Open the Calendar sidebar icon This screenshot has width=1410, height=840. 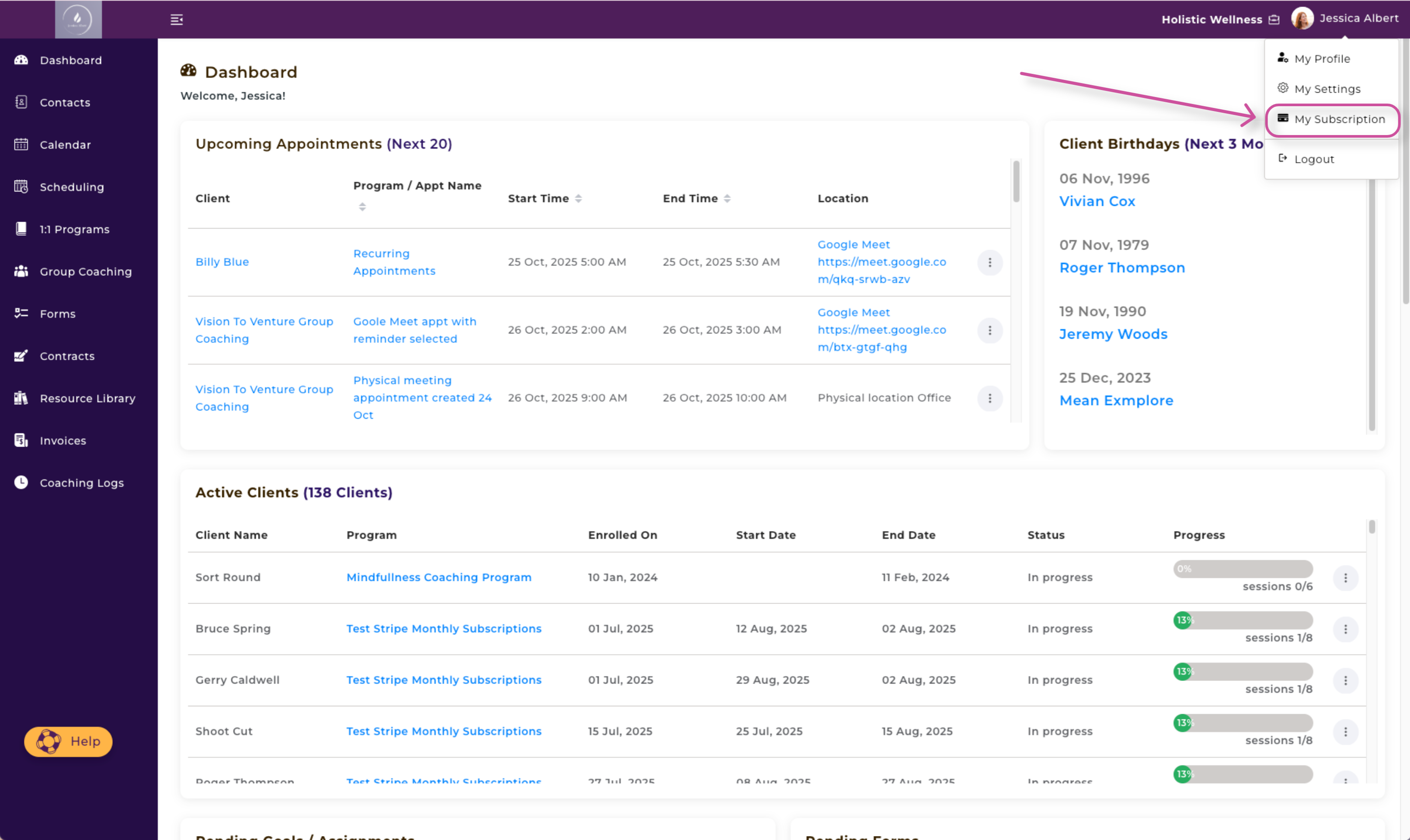coord(21,144)
